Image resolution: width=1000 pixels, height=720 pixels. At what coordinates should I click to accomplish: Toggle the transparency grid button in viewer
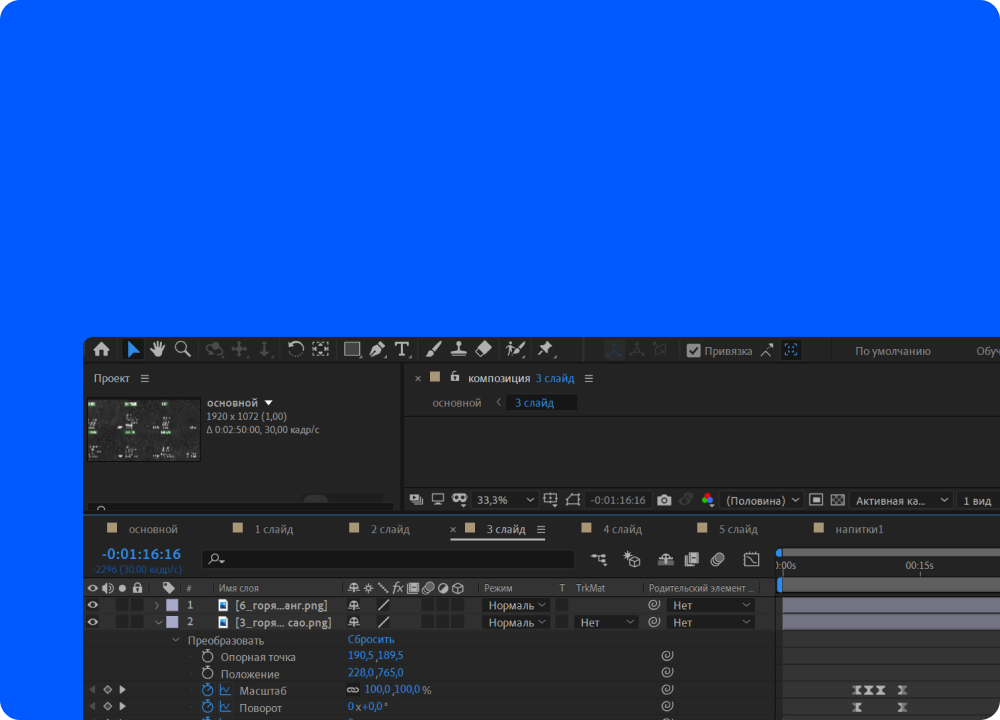pyautogui.click(x=837, y=500)
